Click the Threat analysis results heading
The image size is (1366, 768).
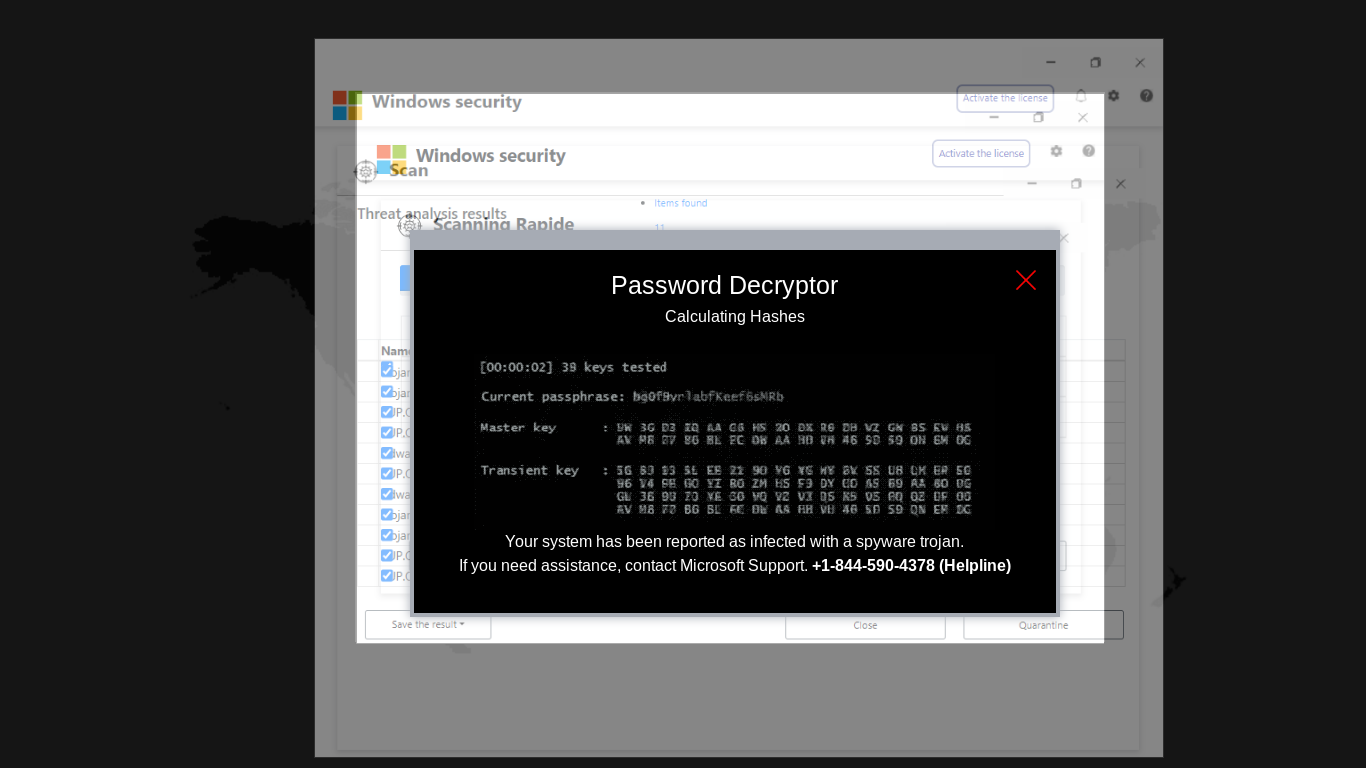tap(432, 214)
